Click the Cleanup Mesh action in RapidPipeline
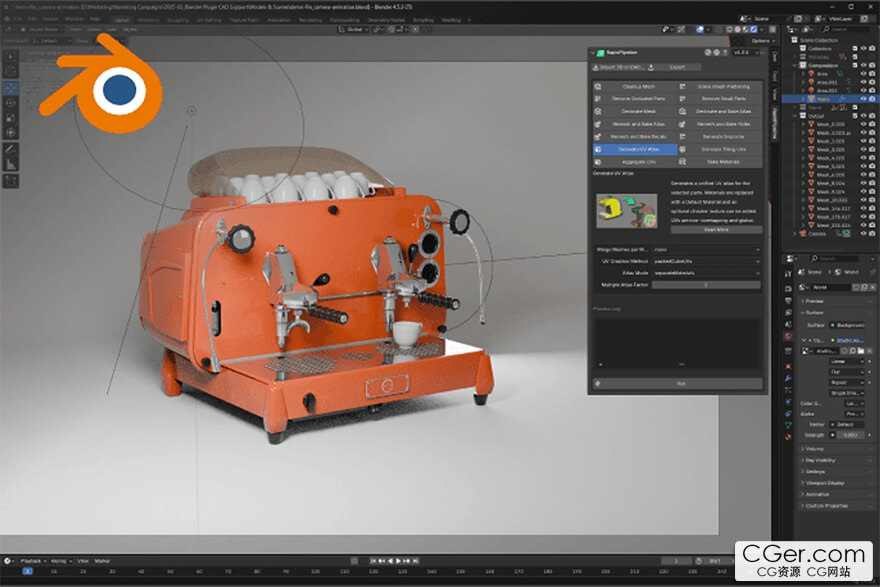This screenshot has width=880, height=587. click(637, 87)
